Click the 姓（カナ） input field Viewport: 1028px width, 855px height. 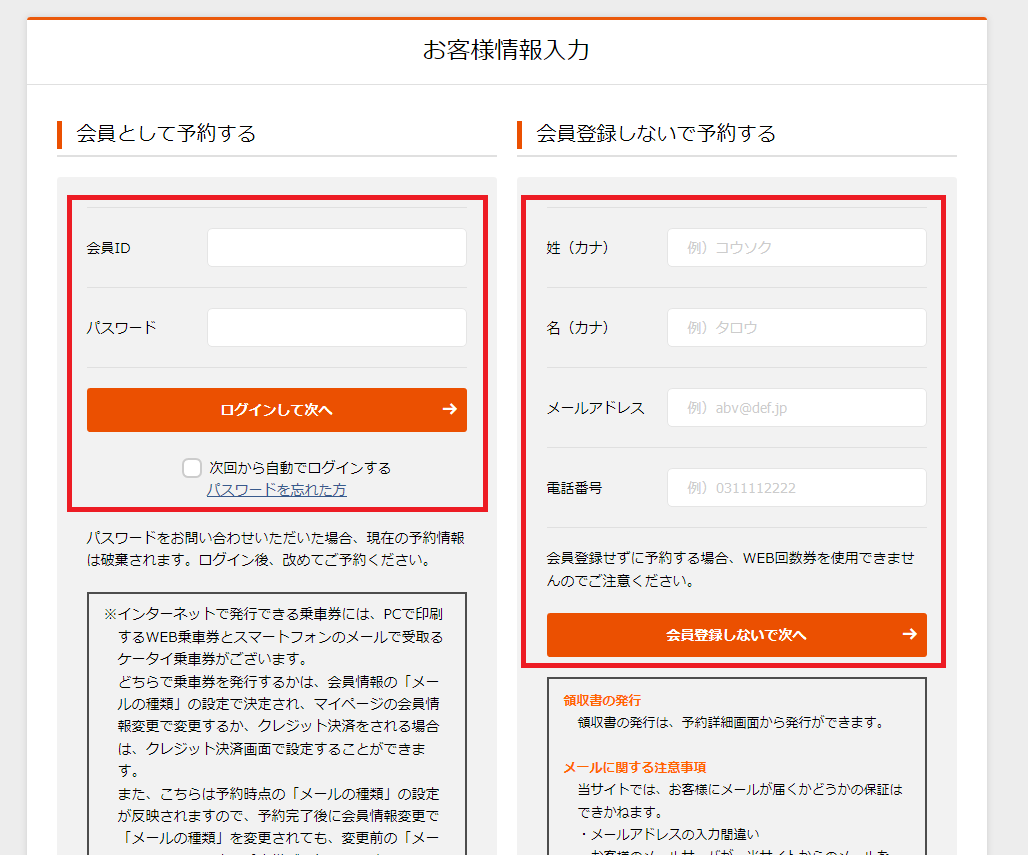point(797,247)
